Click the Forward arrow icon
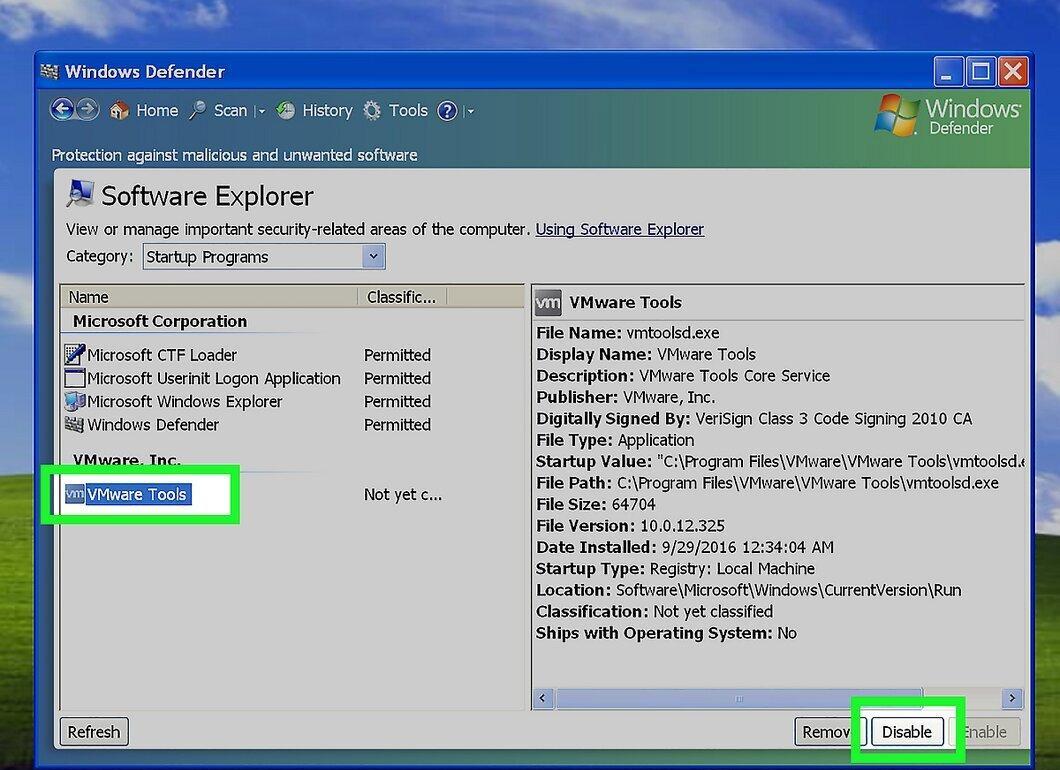 [88, 110]
